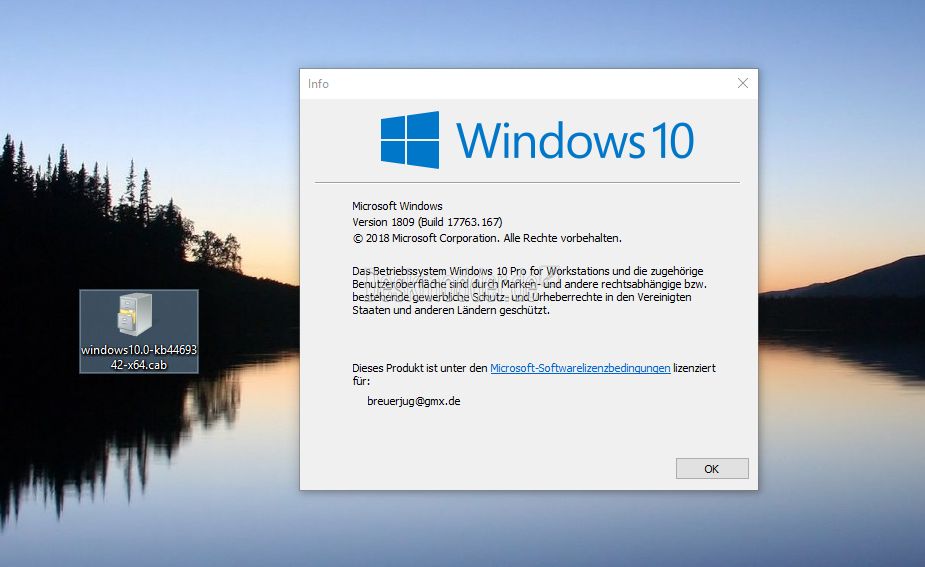
Task: Click the windows10.0-kb4469342-x64.cab file name label
Action: (139, 358)
